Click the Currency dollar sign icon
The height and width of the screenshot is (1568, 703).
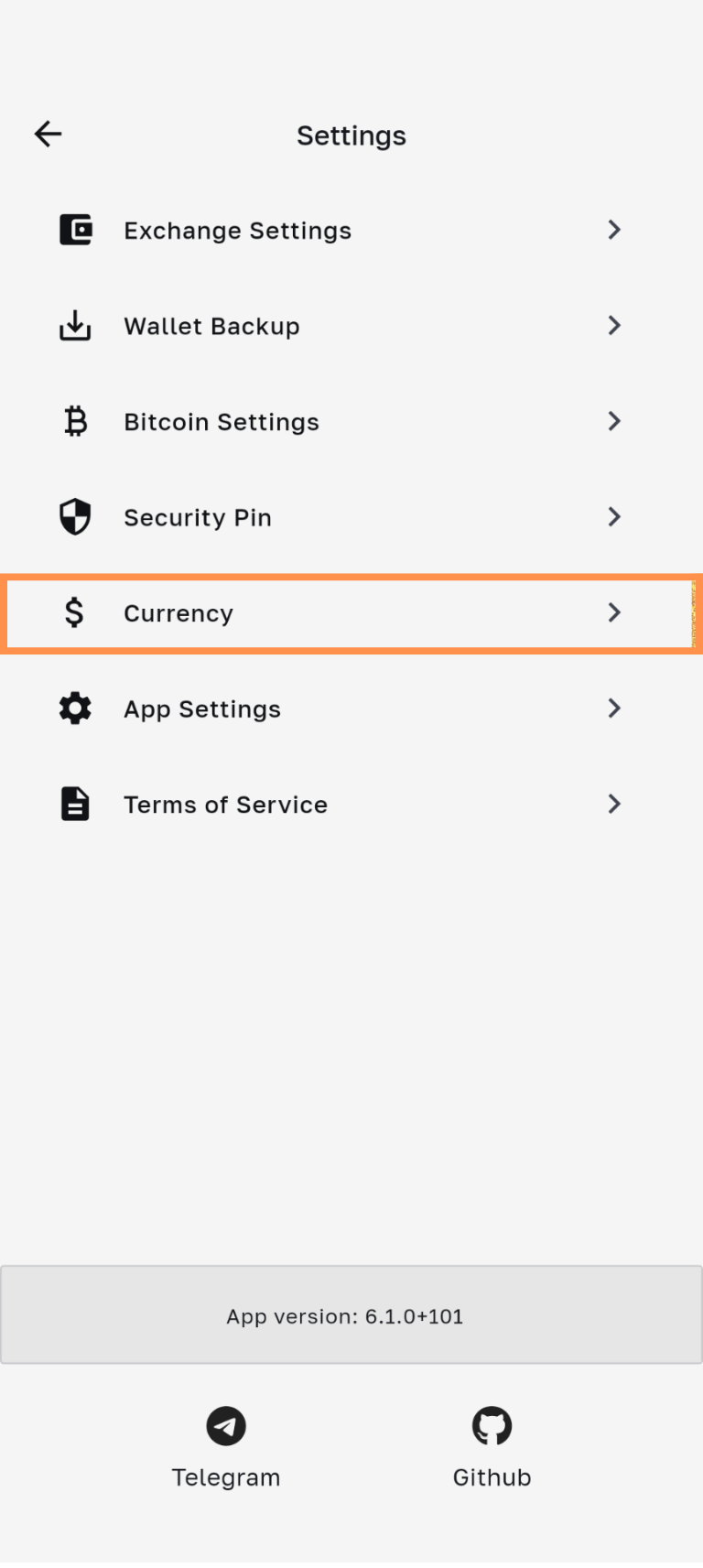pos(75,612)
